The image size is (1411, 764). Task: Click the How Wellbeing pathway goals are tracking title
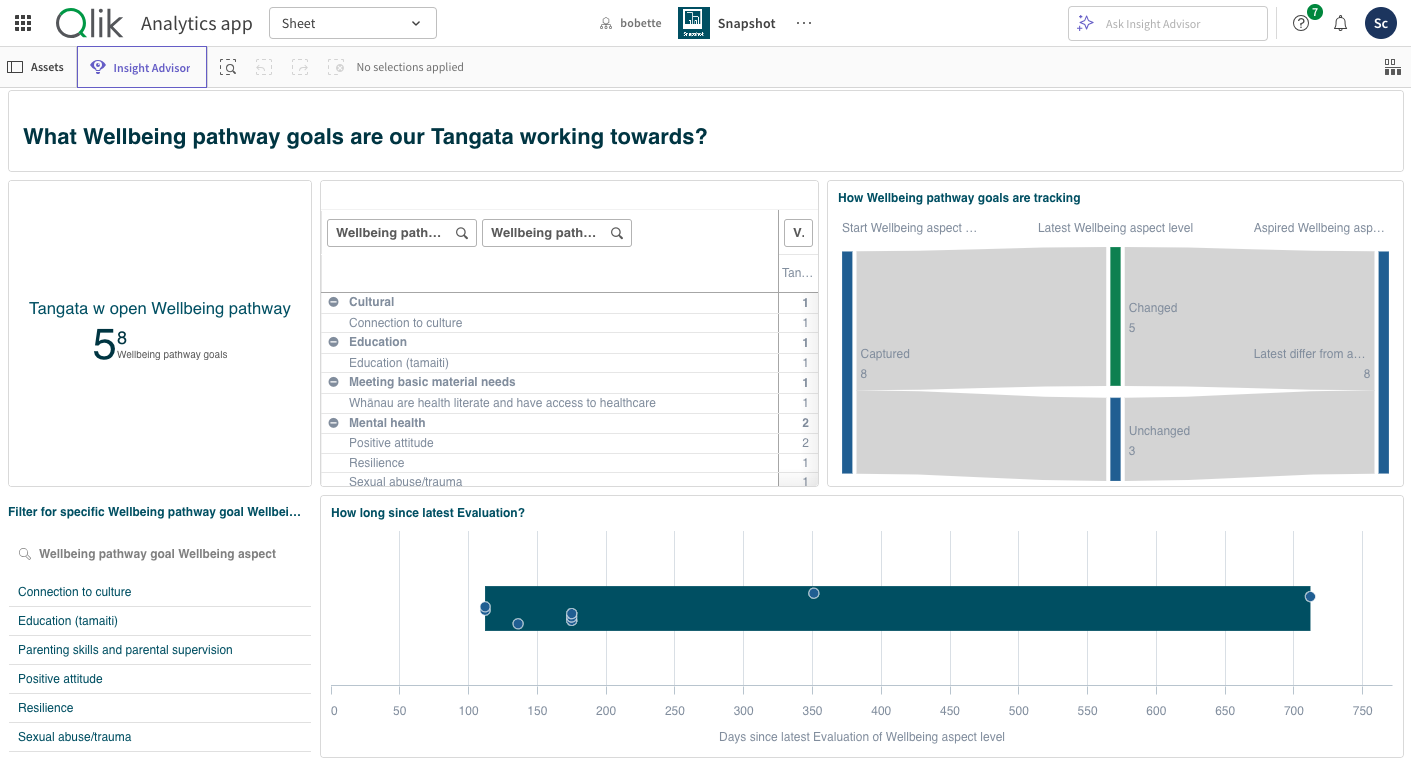(959, 198)
